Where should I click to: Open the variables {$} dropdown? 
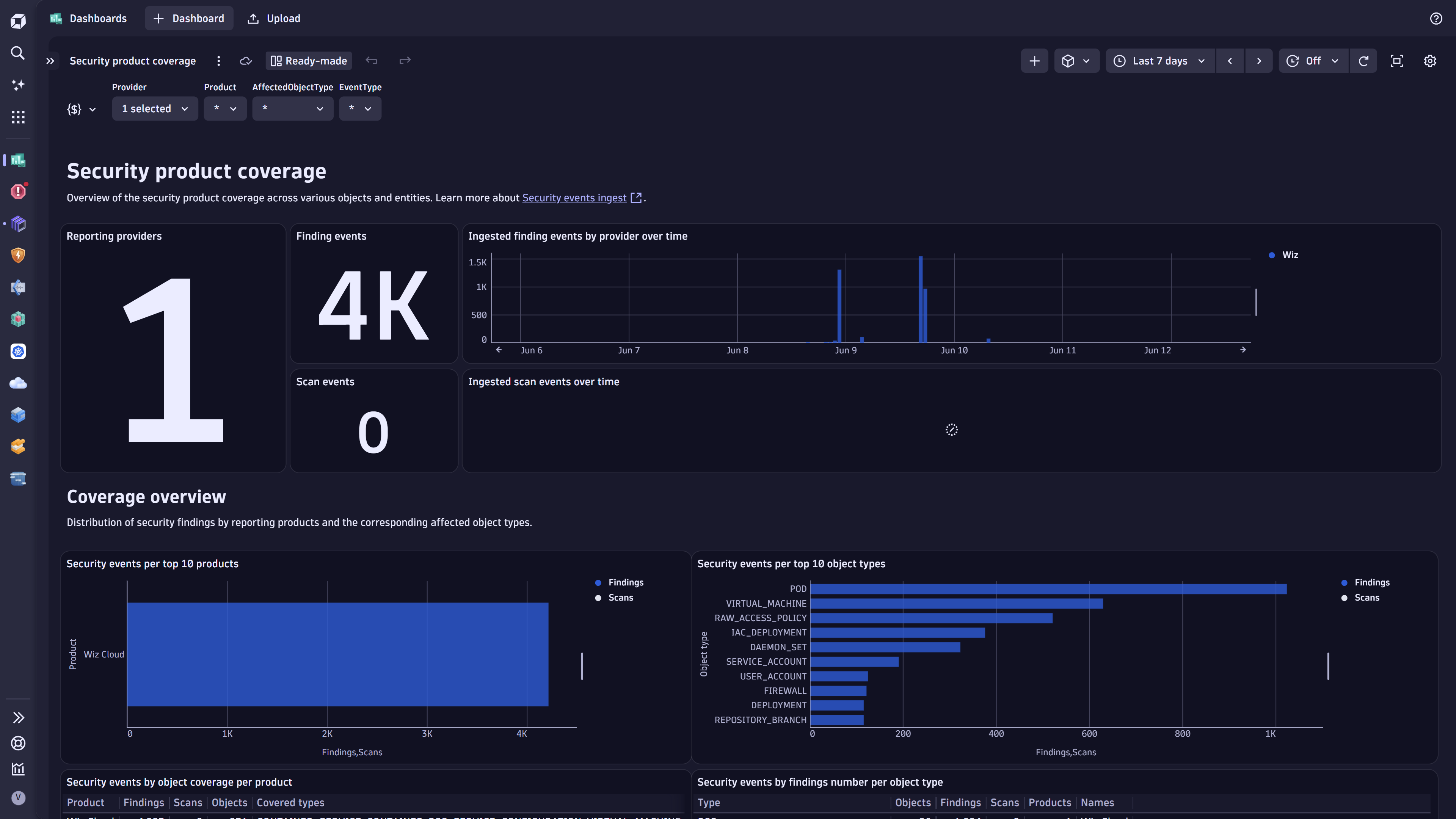pyautogui.click(x=82, y=109)
